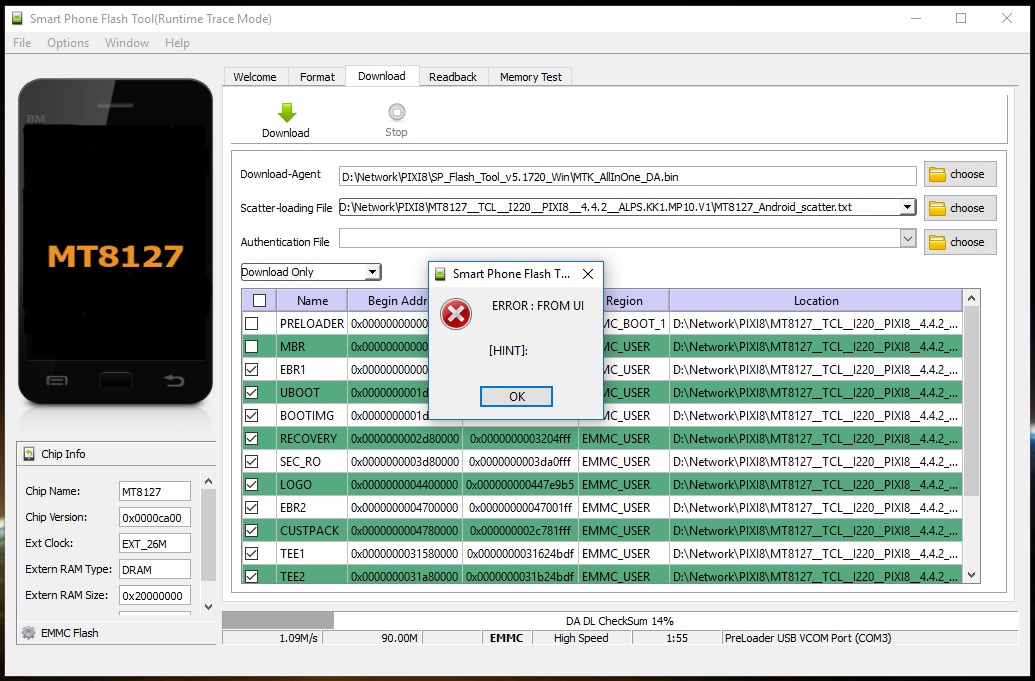
Task: Click the TEE2 partition name cell
Action: click(x=312, y=576)
